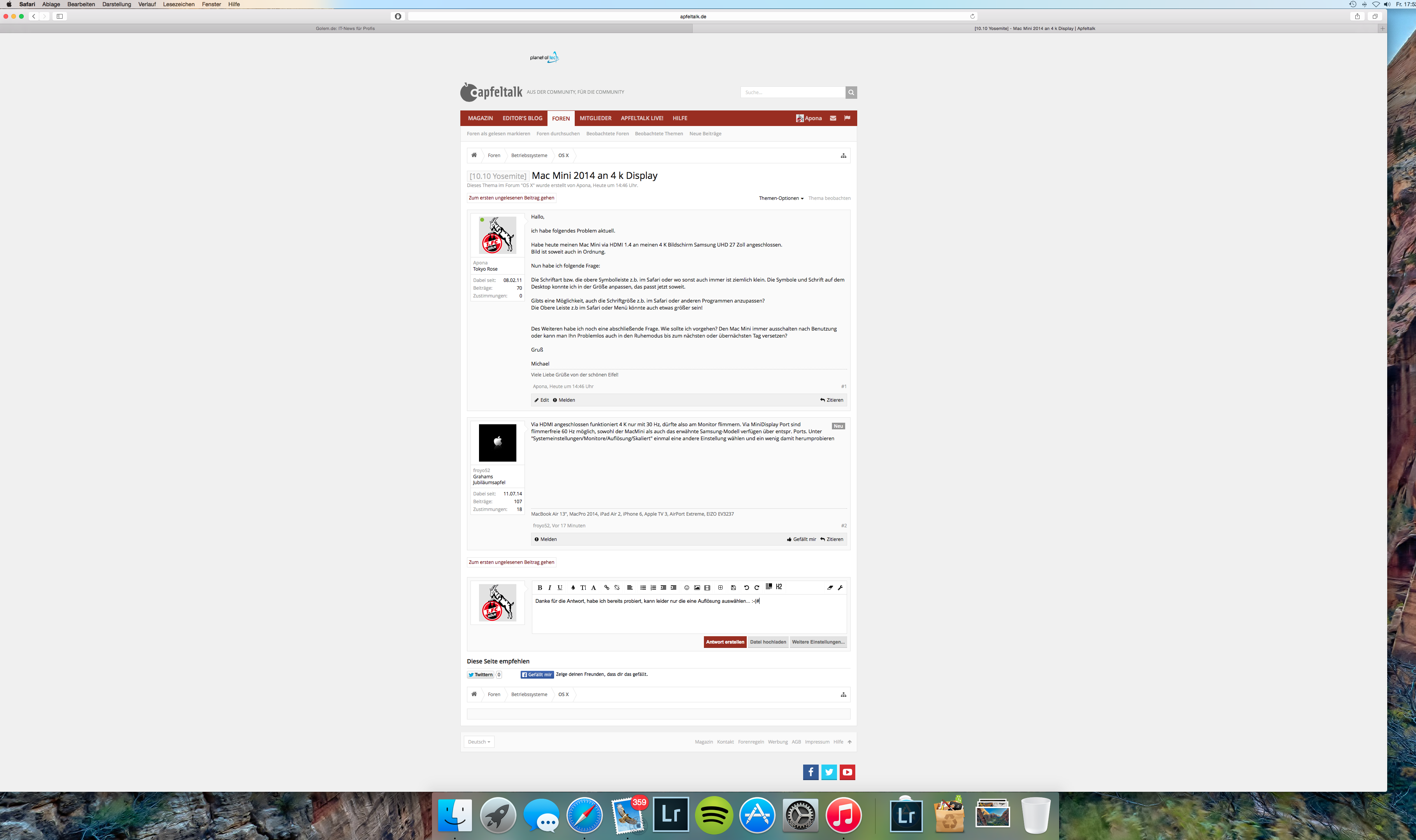Insert an H2 heading

tap(779, 586)
